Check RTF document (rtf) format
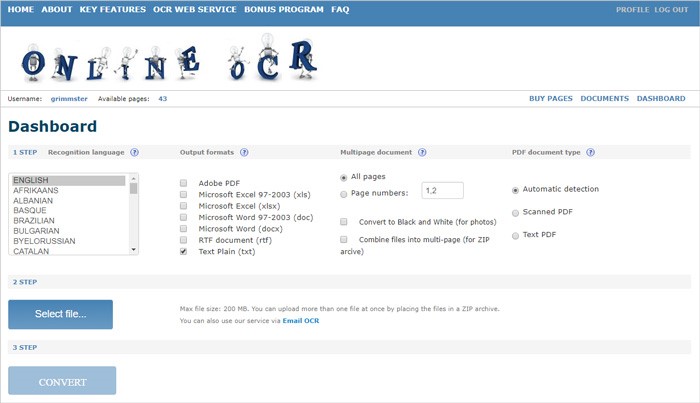The width and height of the screenshot is (700, 403). coord(183,240)
